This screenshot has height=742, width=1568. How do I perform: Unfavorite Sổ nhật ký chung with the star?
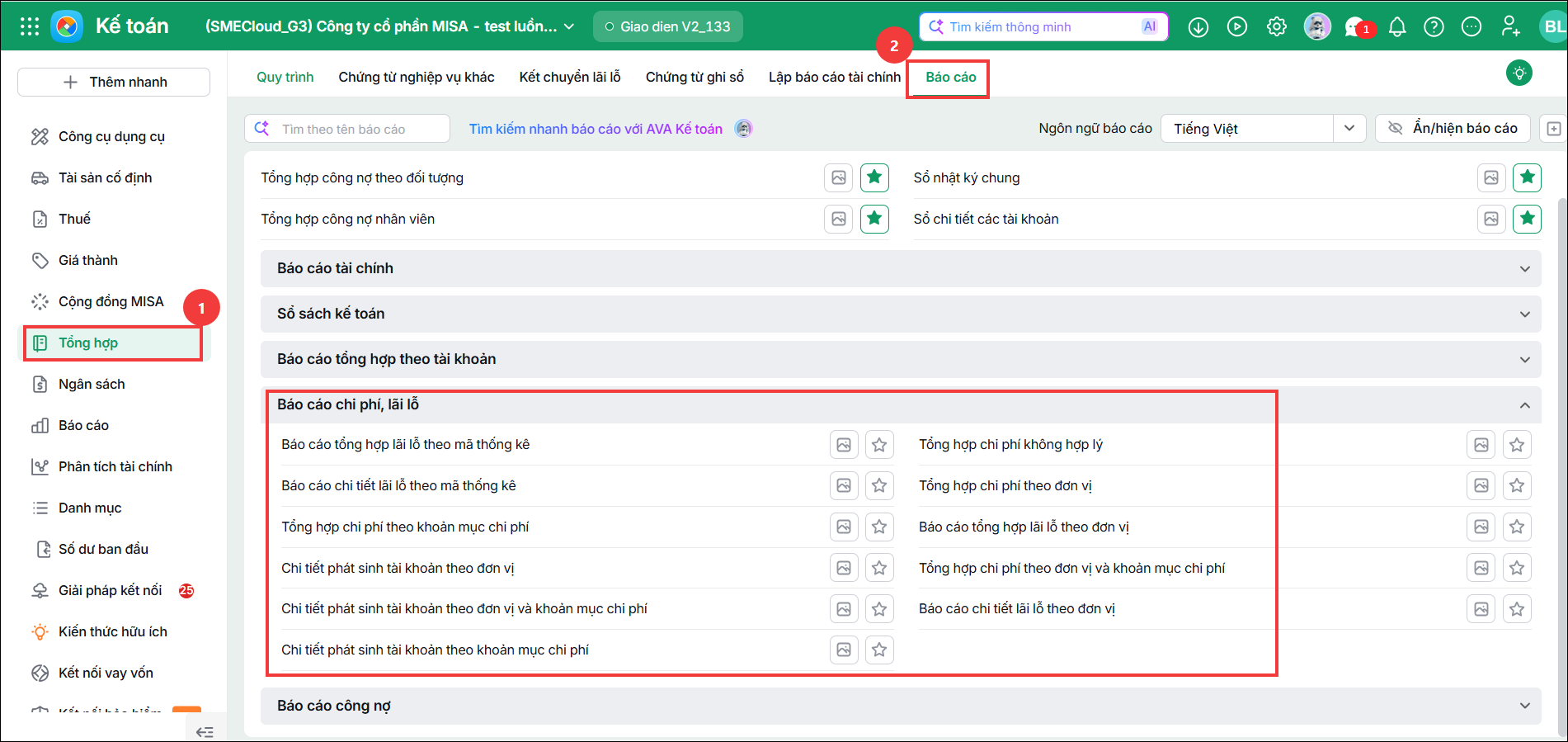(1528, 177)
